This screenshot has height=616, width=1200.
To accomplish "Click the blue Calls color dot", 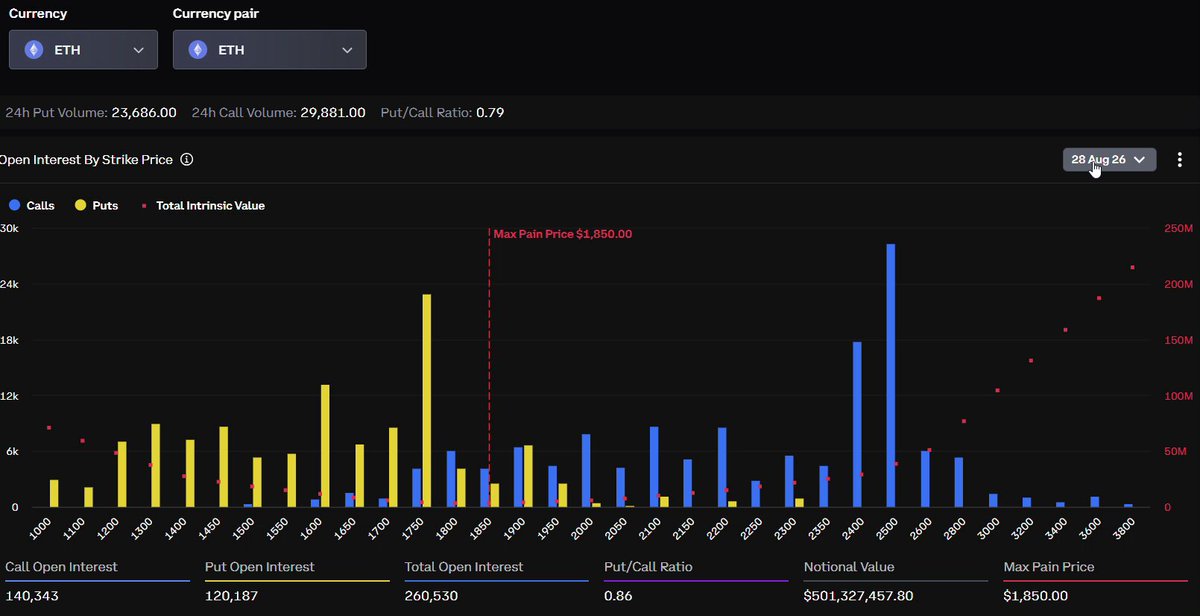I will 14,205.
